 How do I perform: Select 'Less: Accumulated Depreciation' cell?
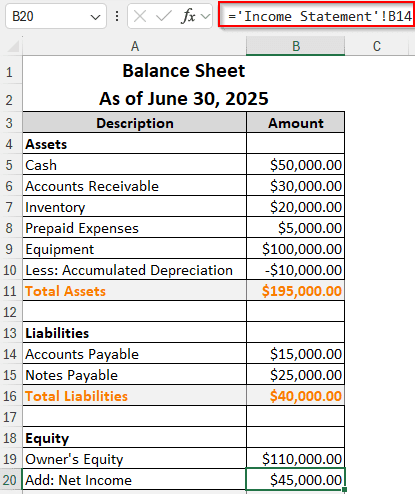(135, 270)
